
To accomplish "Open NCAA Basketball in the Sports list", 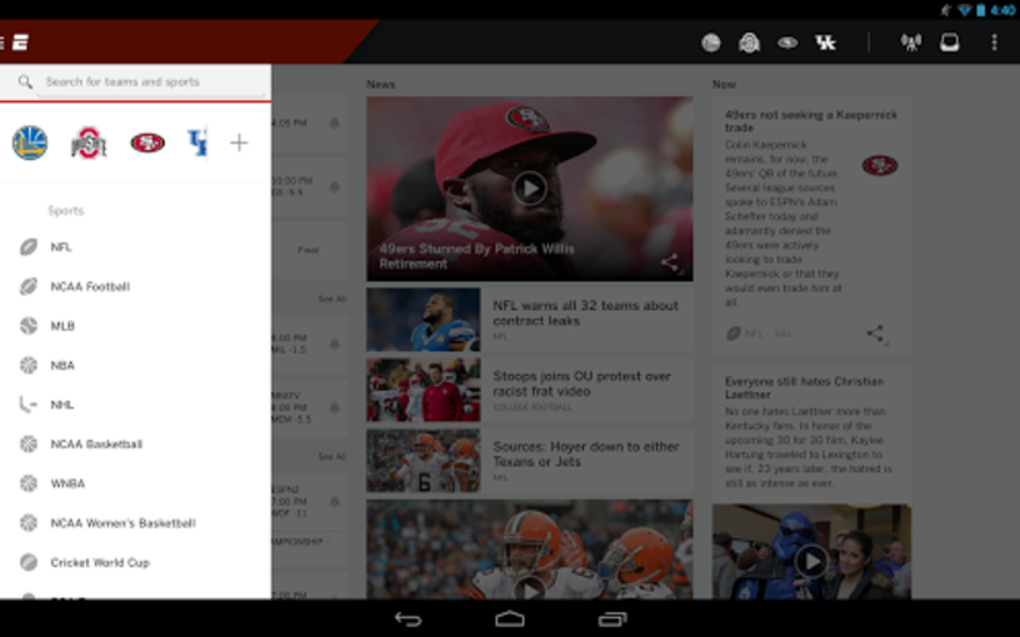I will (135, 444).
